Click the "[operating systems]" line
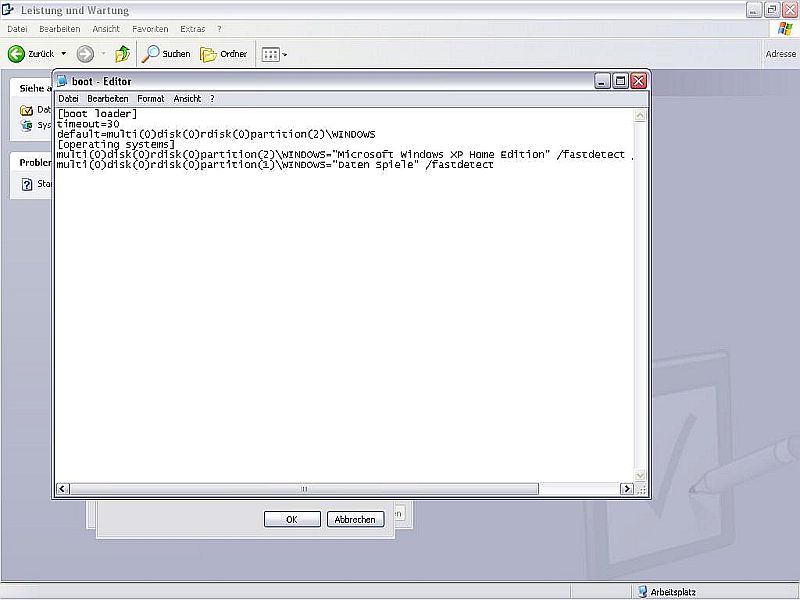The height and width of the screenshot is (600, 800). (x=116, y=144)
